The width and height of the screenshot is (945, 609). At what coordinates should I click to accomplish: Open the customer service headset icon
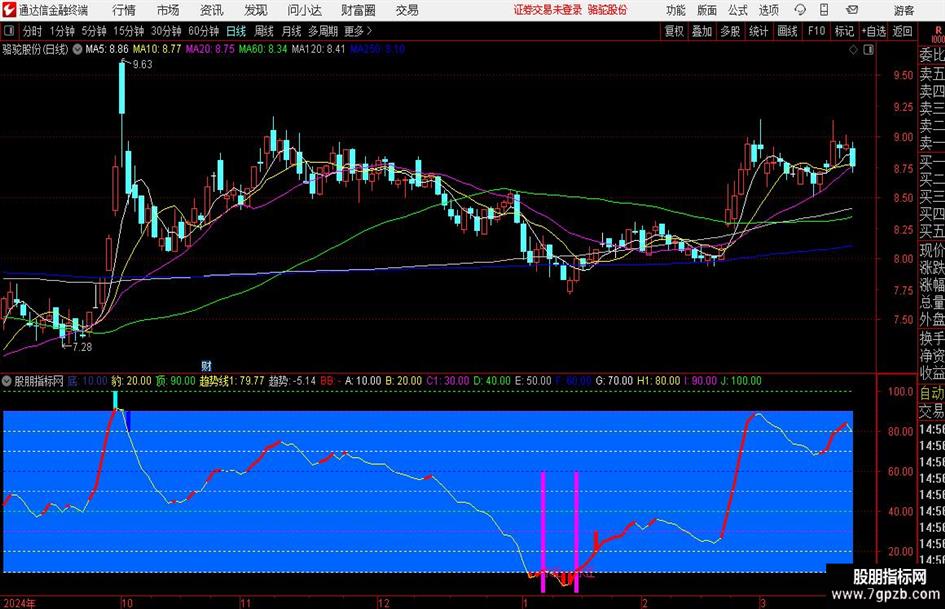(x=800, y=10)
